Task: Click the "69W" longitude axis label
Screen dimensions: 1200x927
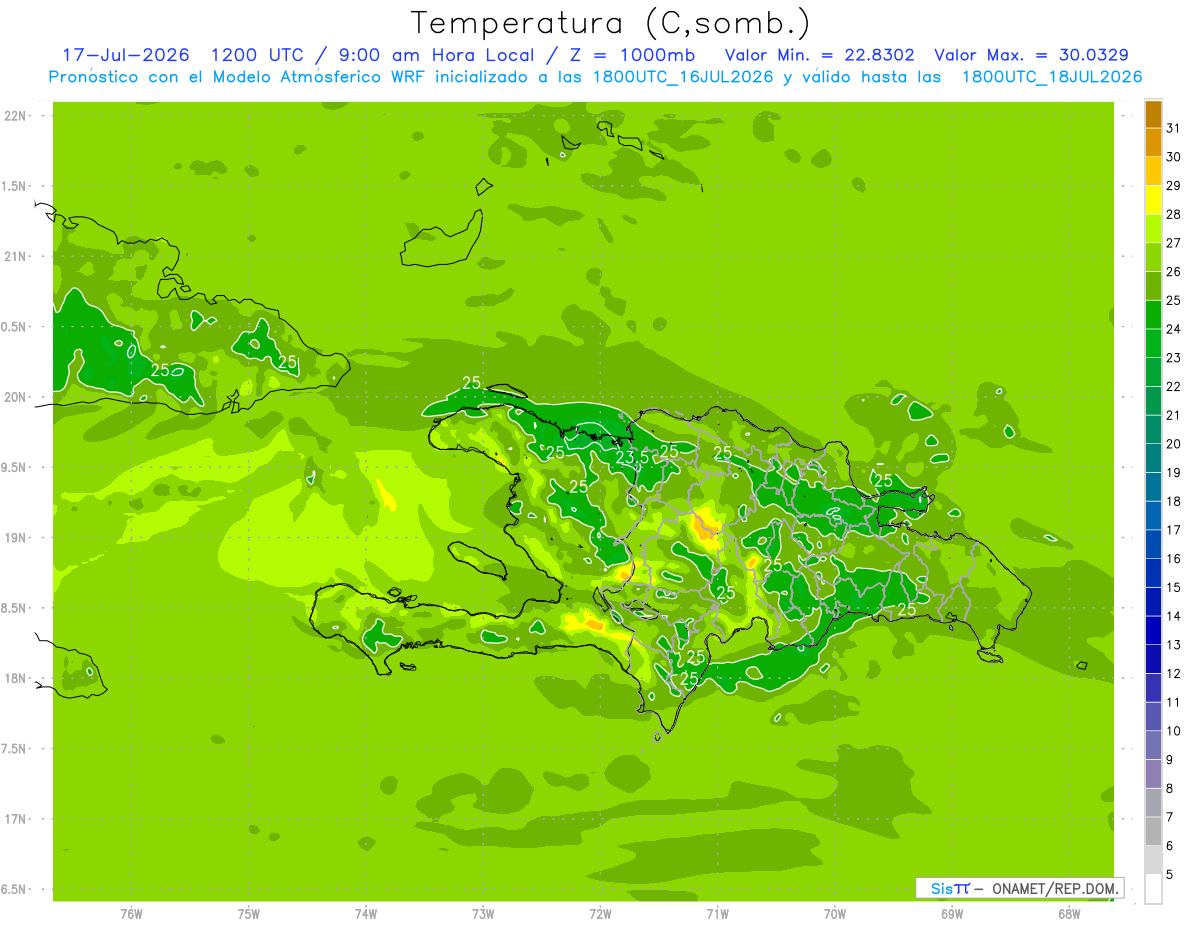Action: click(952, 913)
